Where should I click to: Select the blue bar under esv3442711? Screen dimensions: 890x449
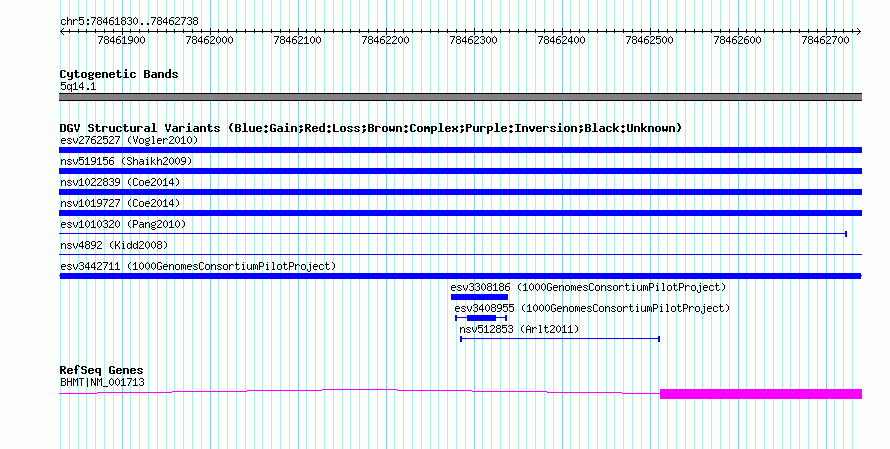pyautogui.click(x=460, y=276)
